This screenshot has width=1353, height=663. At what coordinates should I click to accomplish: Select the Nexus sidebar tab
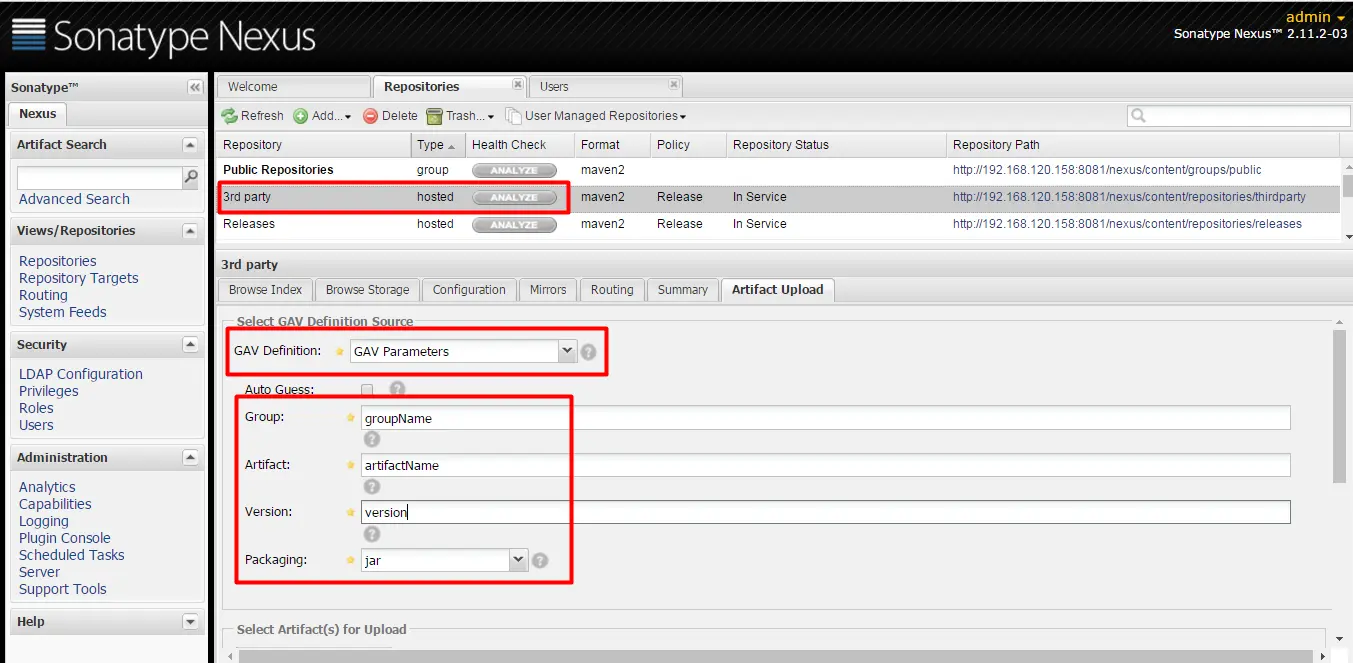pyautogui.click(x=38, y=114)
